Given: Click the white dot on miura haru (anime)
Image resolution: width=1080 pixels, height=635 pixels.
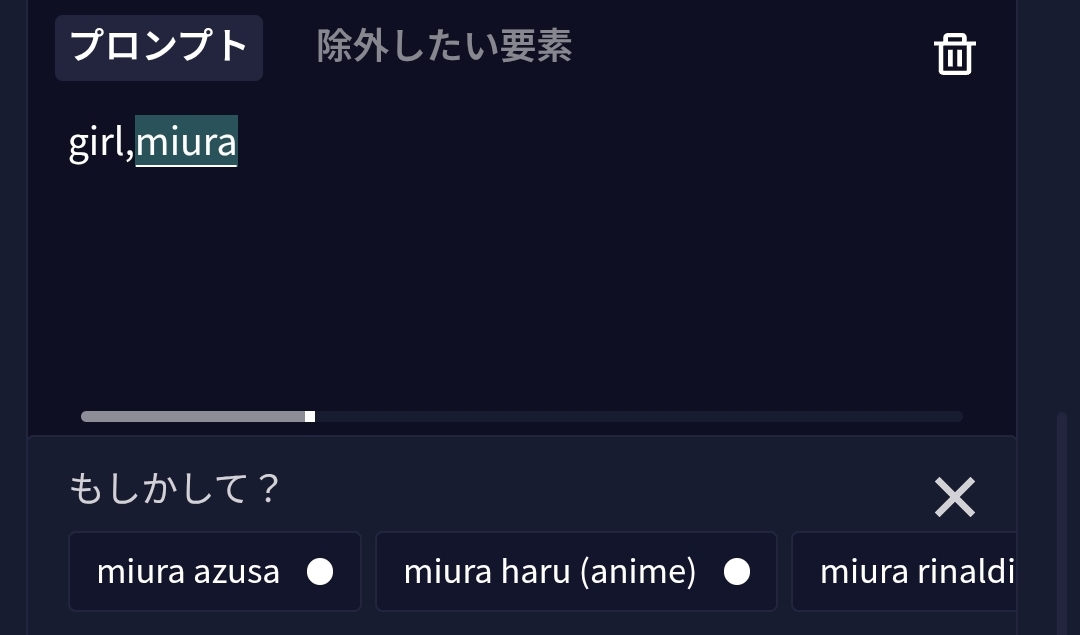Looking at the screenshot, I should (736, 572).
